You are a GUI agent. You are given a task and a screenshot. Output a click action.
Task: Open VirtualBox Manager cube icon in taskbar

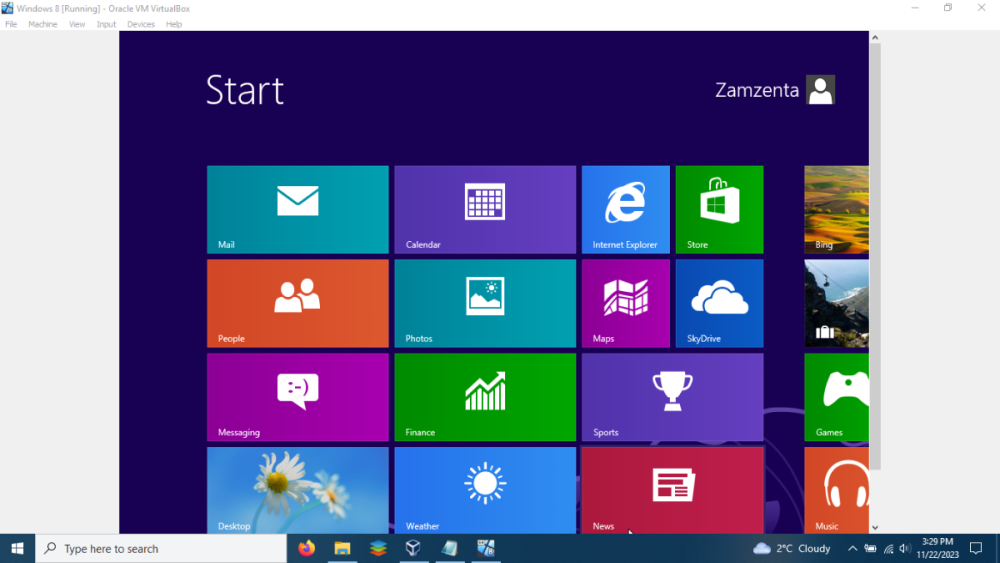413,548
